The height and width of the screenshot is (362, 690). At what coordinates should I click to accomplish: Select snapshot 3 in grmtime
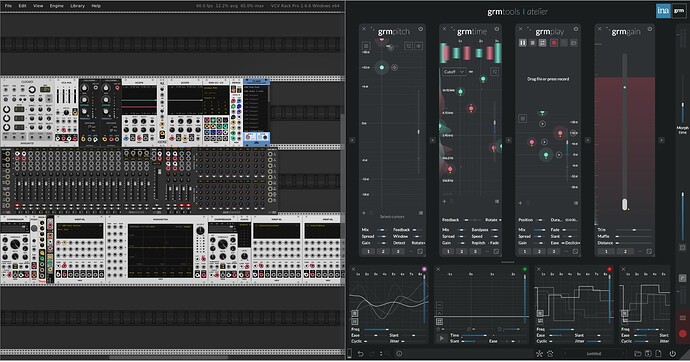point(475,251)
